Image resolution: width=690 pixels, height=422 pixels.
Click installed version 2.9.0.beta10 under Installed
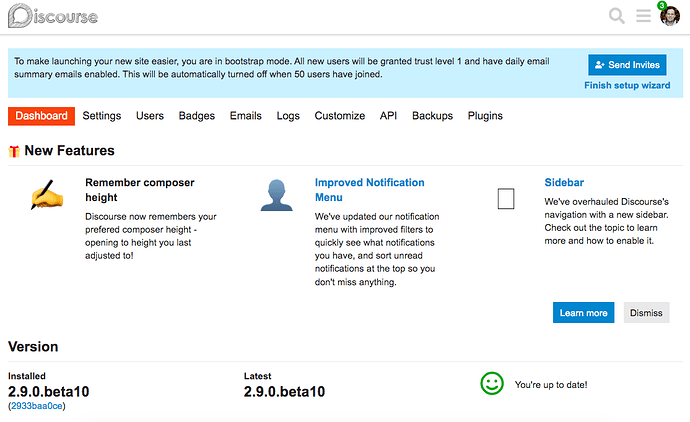pyautogui.click(x=48, y=391)
